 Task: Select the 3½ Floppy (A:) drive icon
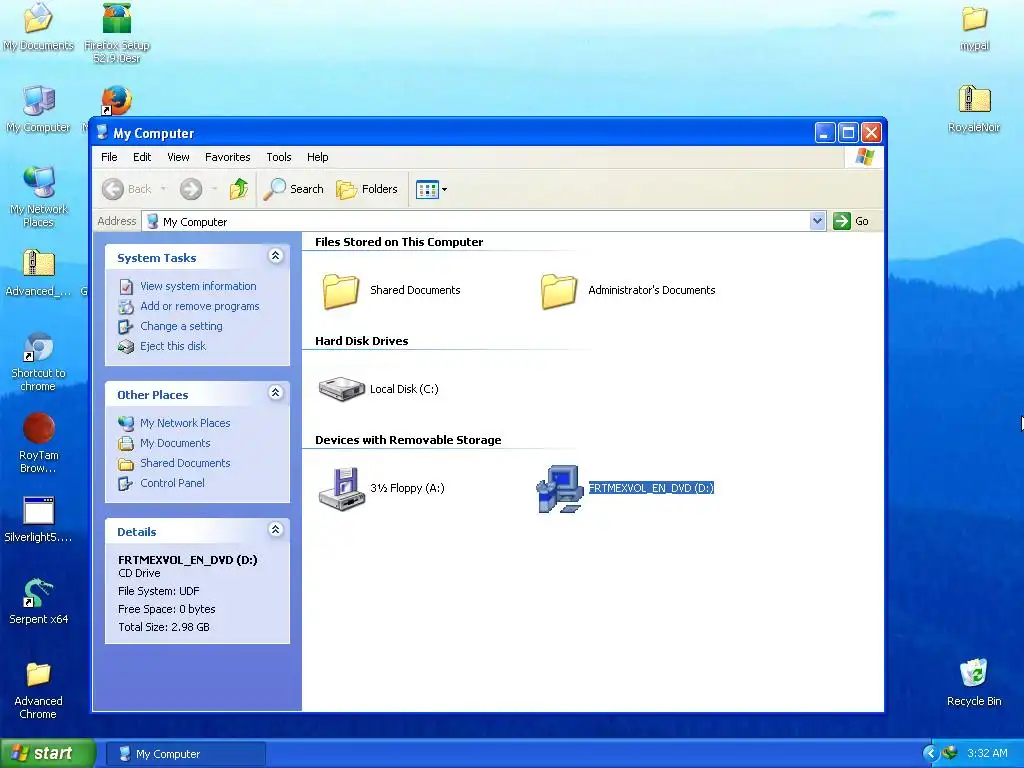[341, 488]
